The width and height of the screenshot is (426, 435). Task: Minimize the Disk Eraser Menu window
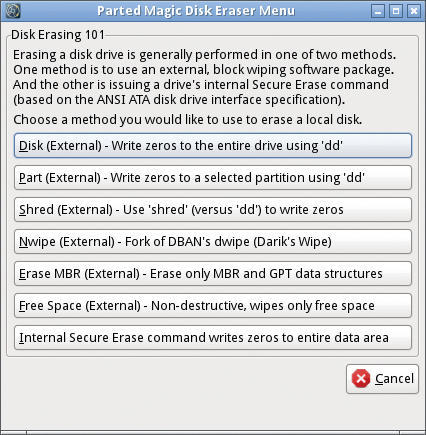coord(378,11)
